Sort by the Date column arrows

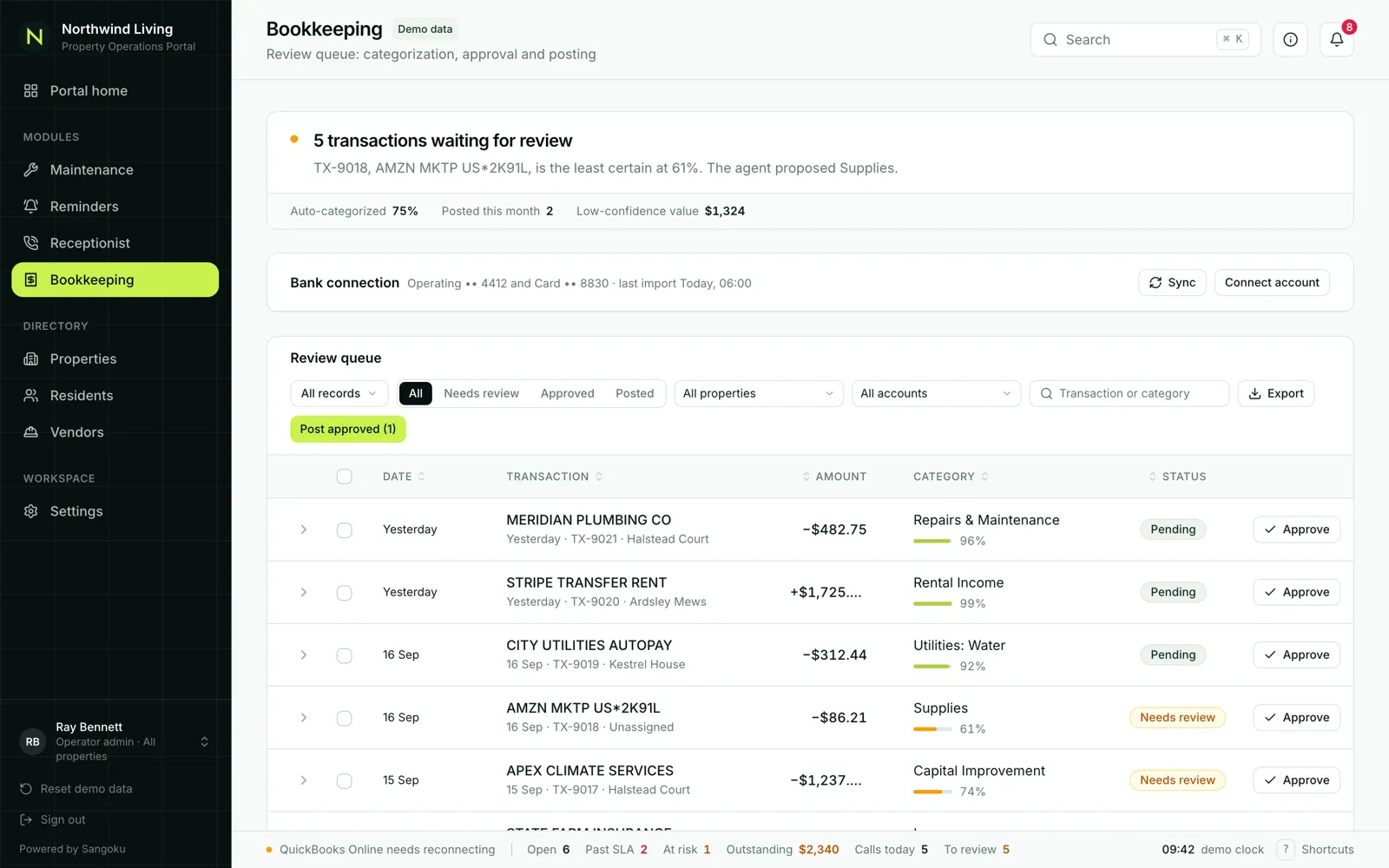coord(422,477)
